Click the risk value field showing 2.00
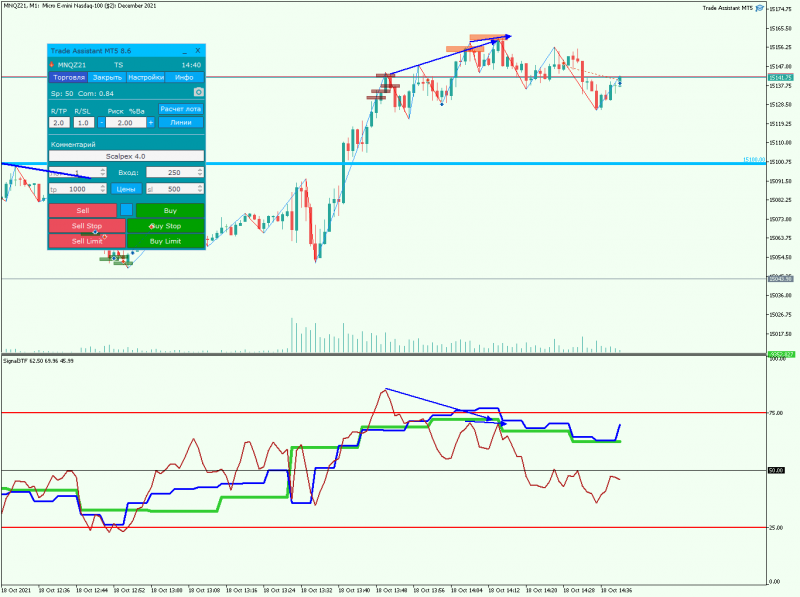The height and width of the screenshot is (597, 800). tap(126, 122)
